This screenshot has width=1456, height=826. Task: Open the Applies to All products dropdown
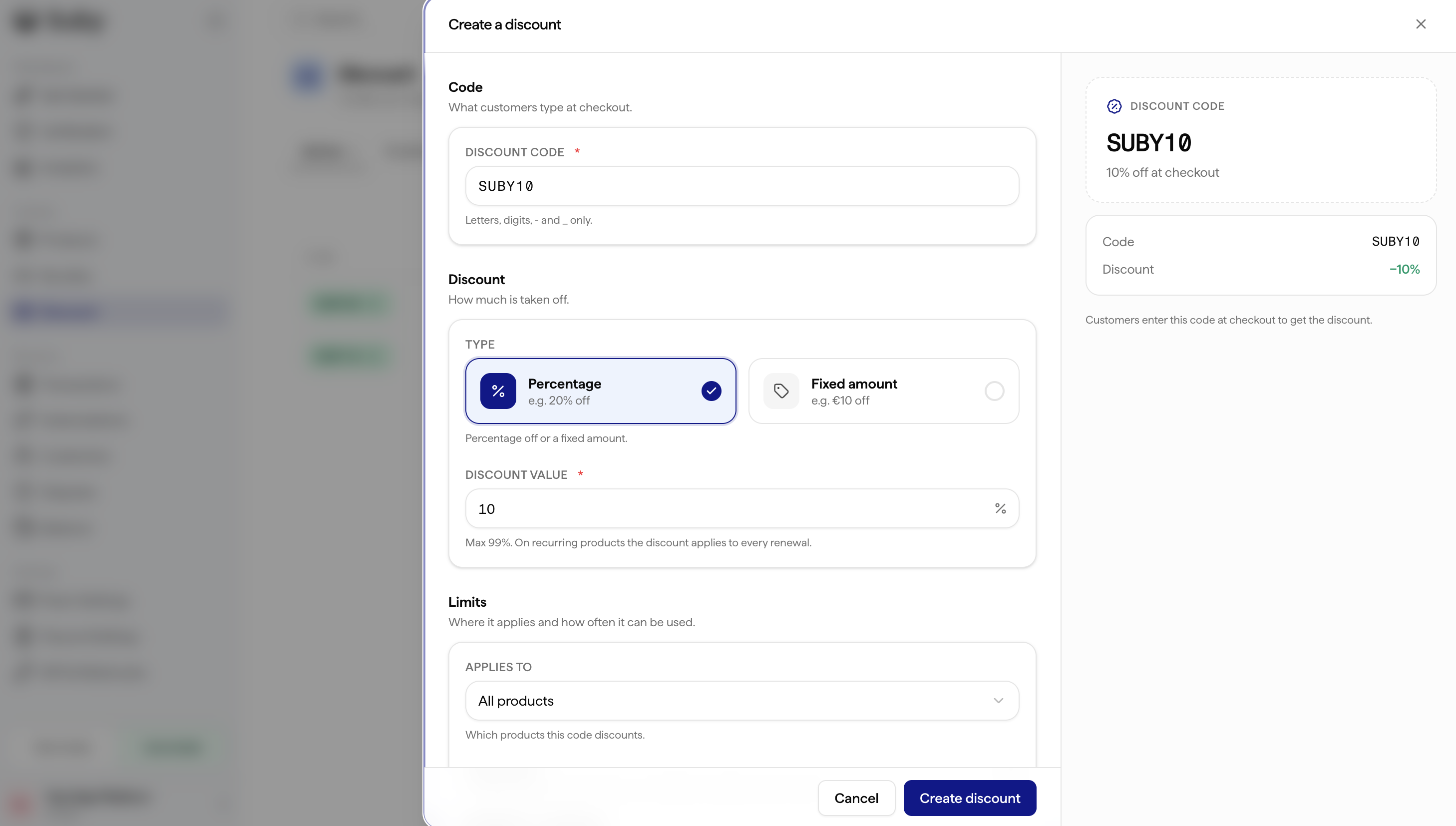[x=742, y=701]
